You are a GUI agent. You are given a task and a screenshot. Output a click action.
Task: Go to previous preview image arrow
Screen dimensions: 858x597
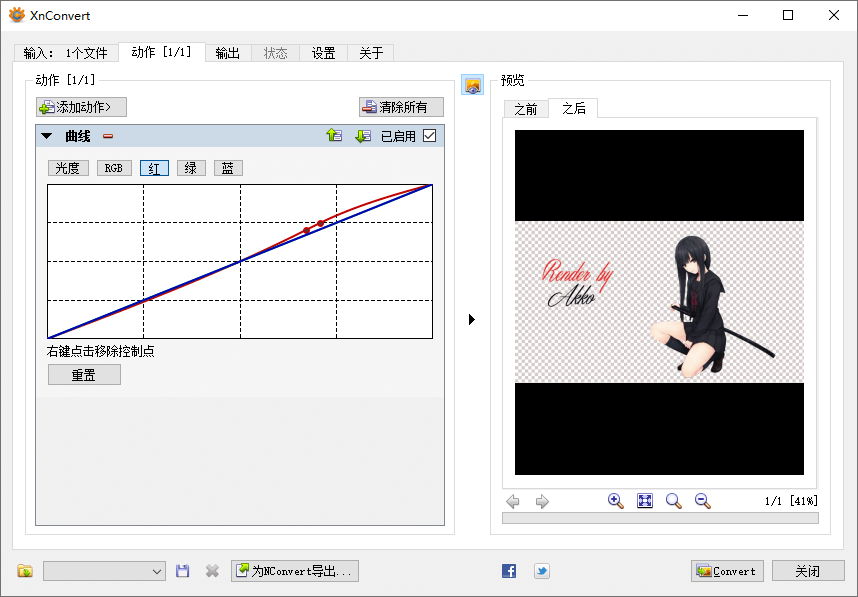coord(513,501)
